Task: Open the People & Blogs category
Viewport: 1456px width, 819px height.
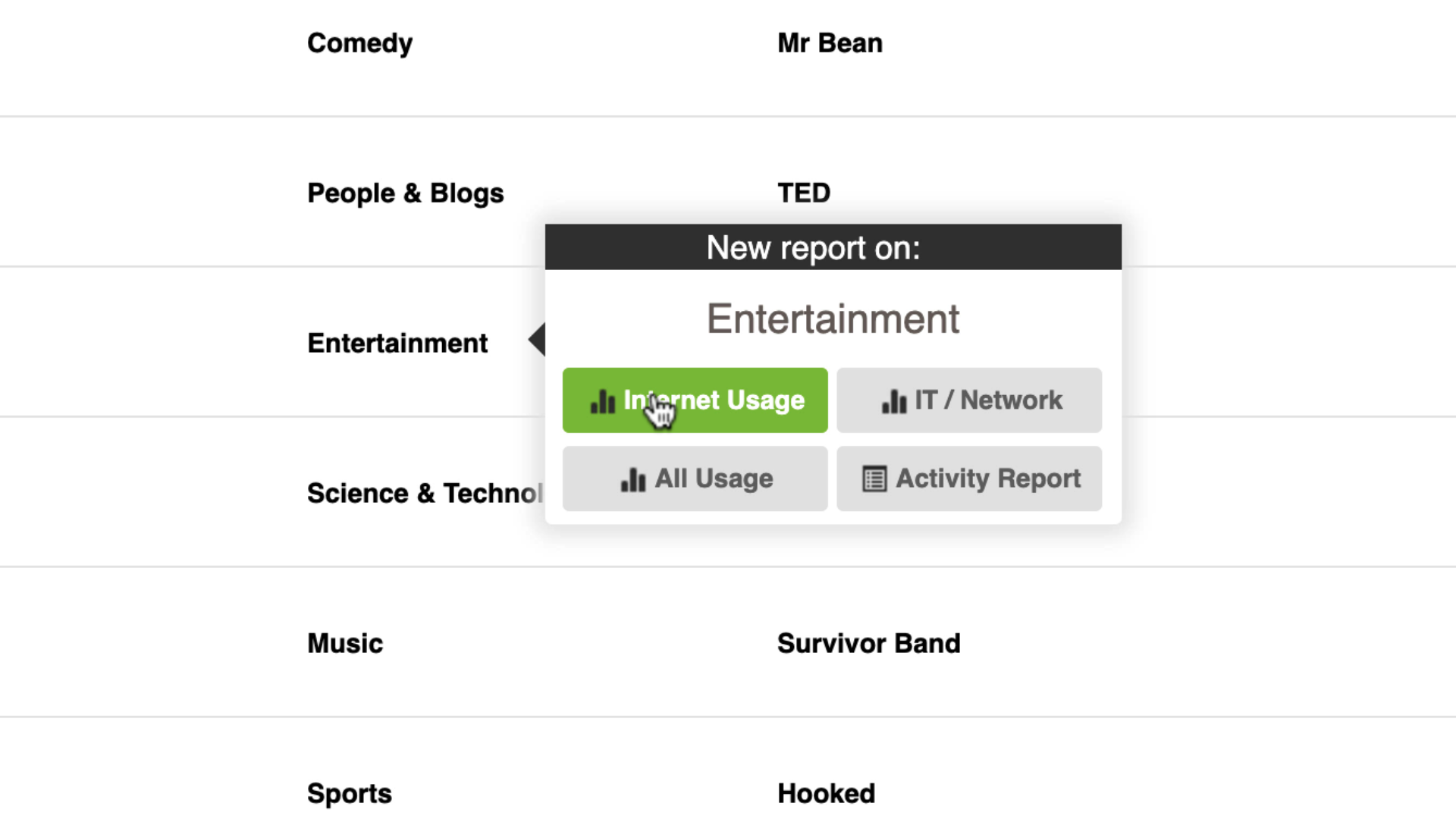Action: click(405, 193)
